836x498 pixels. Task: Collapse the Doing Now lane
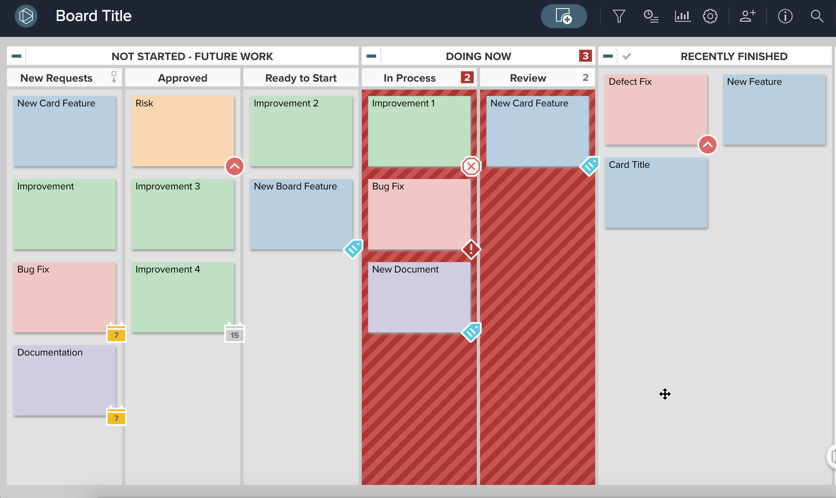click(x=371, y=56)
